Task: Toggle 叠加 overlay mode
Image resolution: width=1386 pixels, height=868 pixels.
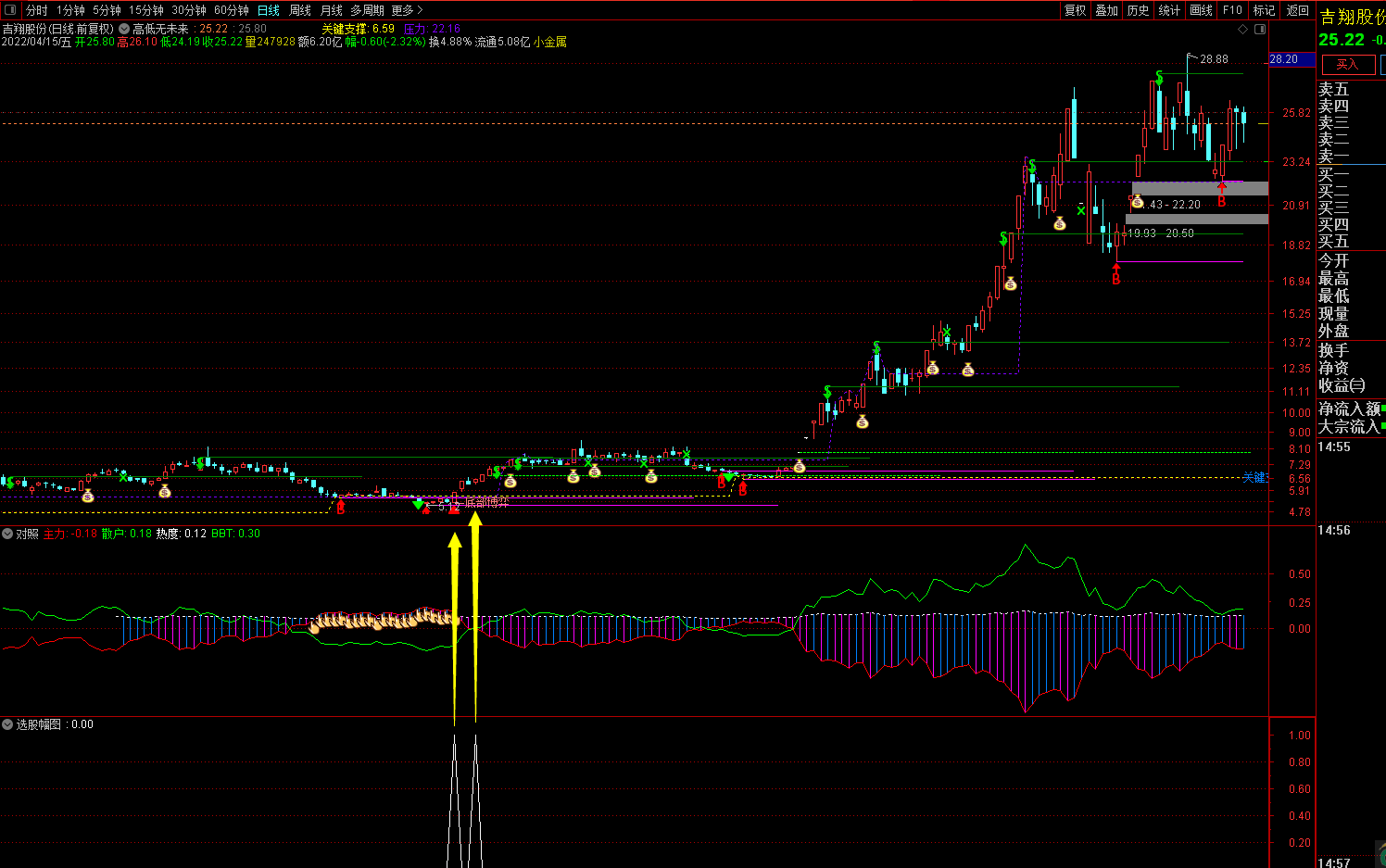Action: click(x=1106, y=10)
